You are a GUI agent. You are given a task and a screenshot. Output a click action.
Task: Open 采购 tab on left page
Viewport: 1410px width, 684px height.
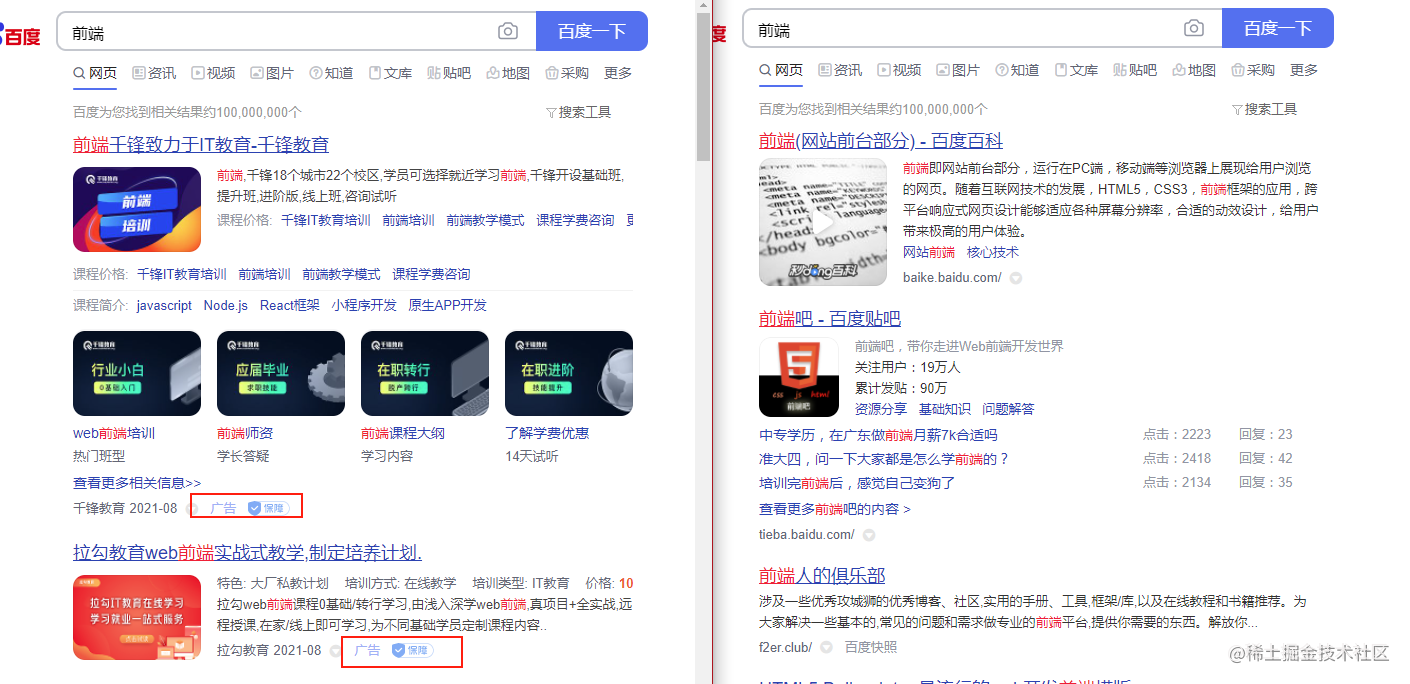pyautogui.click(x=567, y=73)
